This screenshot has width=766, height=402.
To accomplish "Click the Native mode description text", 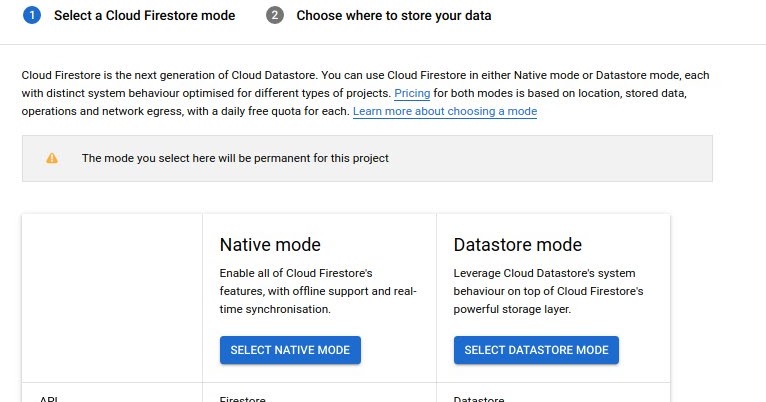I will [318, 291].
